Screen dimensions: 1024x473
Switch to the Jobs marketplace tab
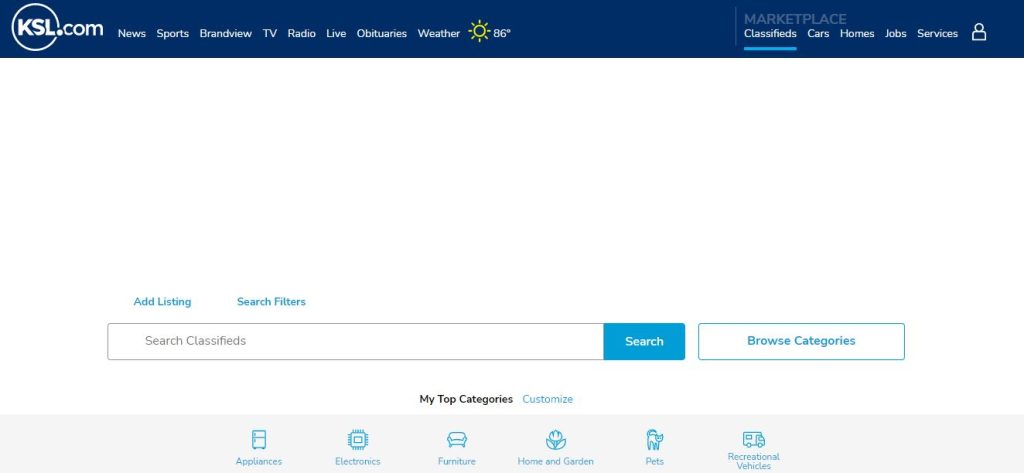895,33
